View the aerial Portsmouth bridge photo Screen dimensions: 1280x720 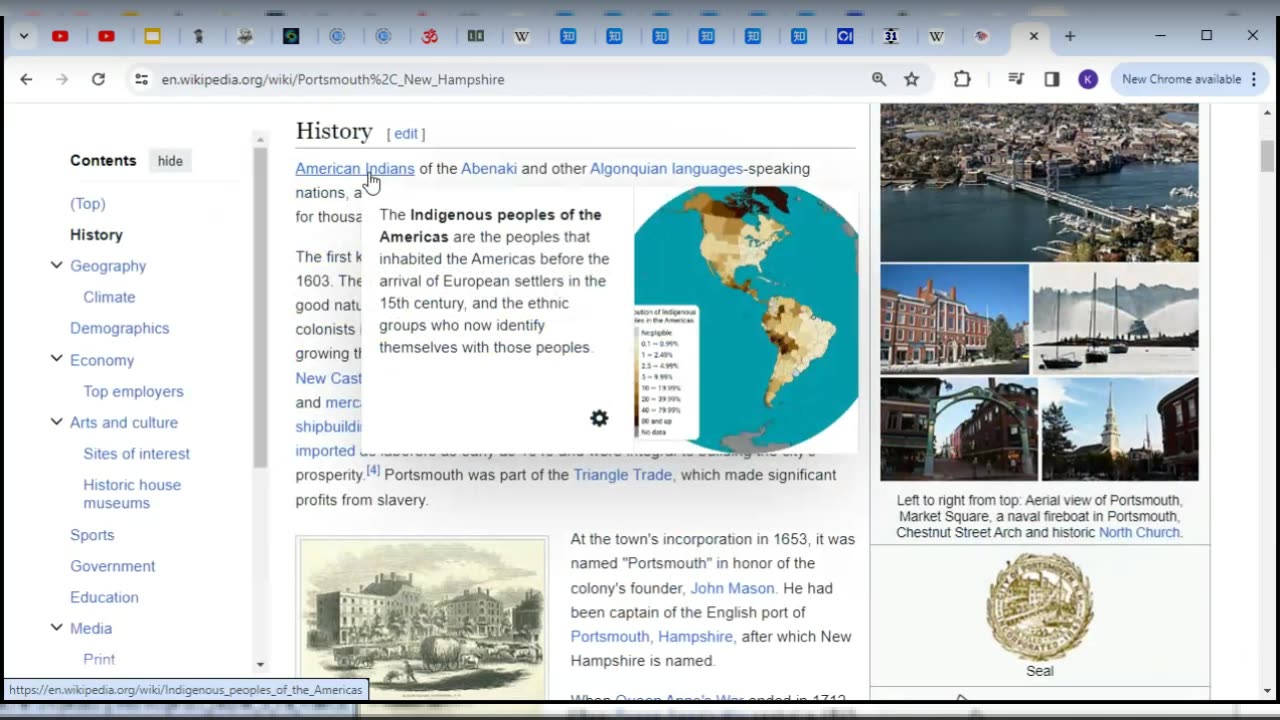[1039, 182]
